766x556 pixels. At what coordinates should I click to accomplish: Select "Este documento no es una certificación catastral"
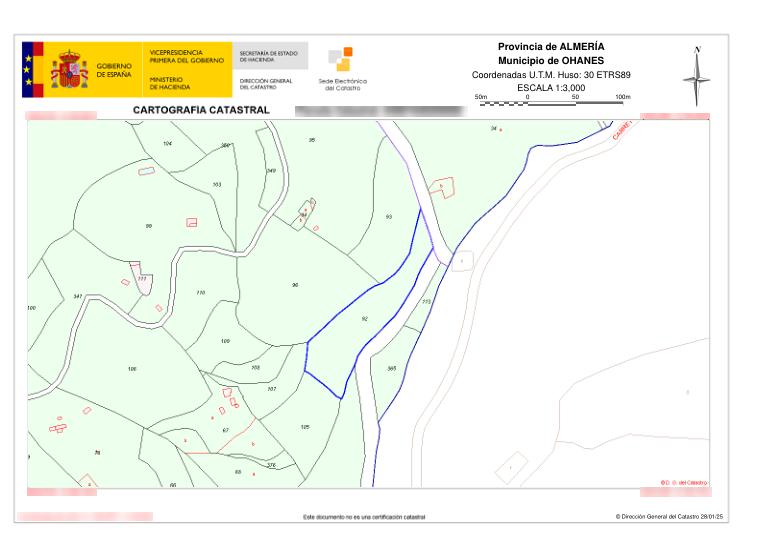point(364,517)
